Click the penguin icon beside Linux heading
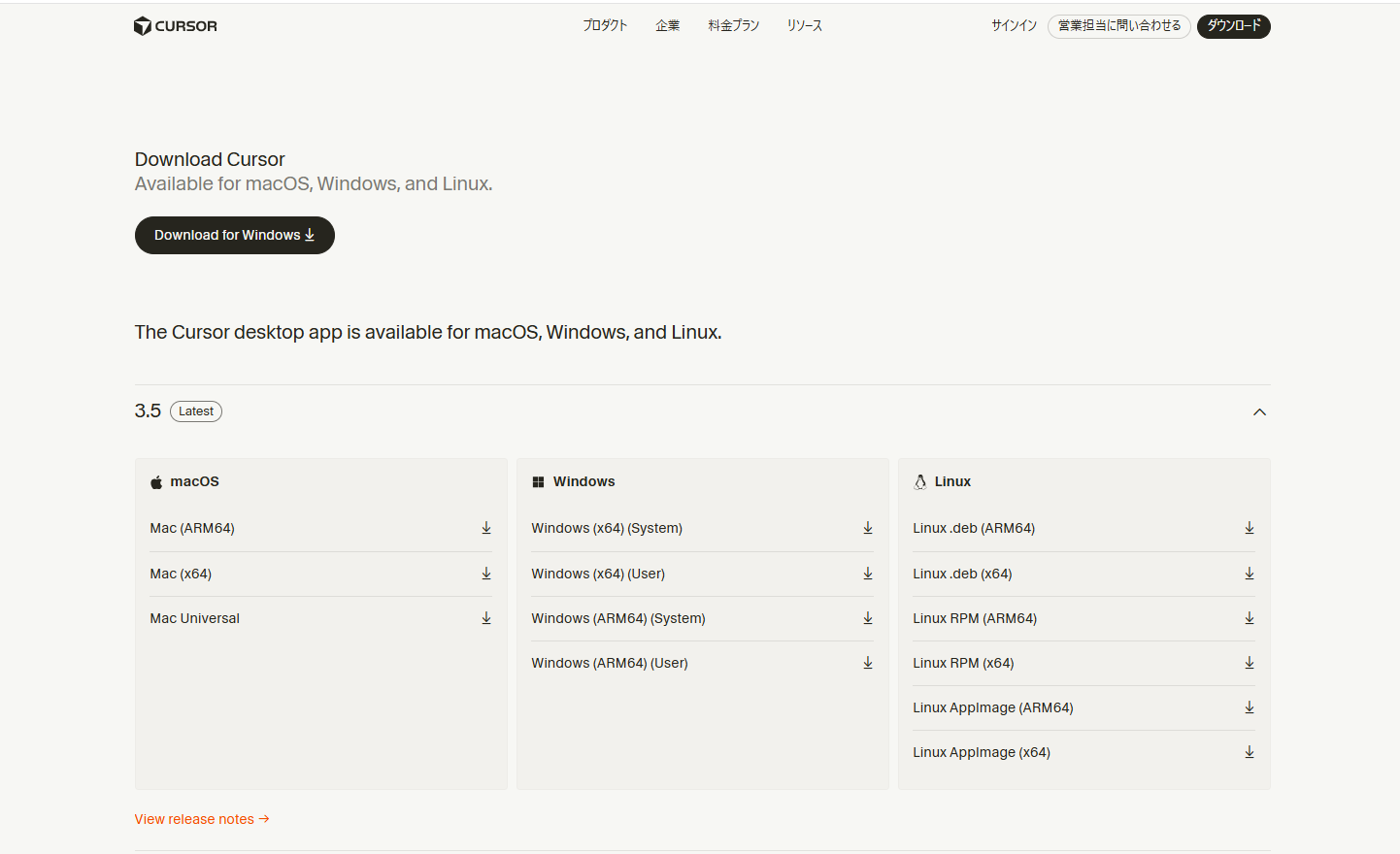Viewport: 1400px width, 854px height. coord(919,481)
